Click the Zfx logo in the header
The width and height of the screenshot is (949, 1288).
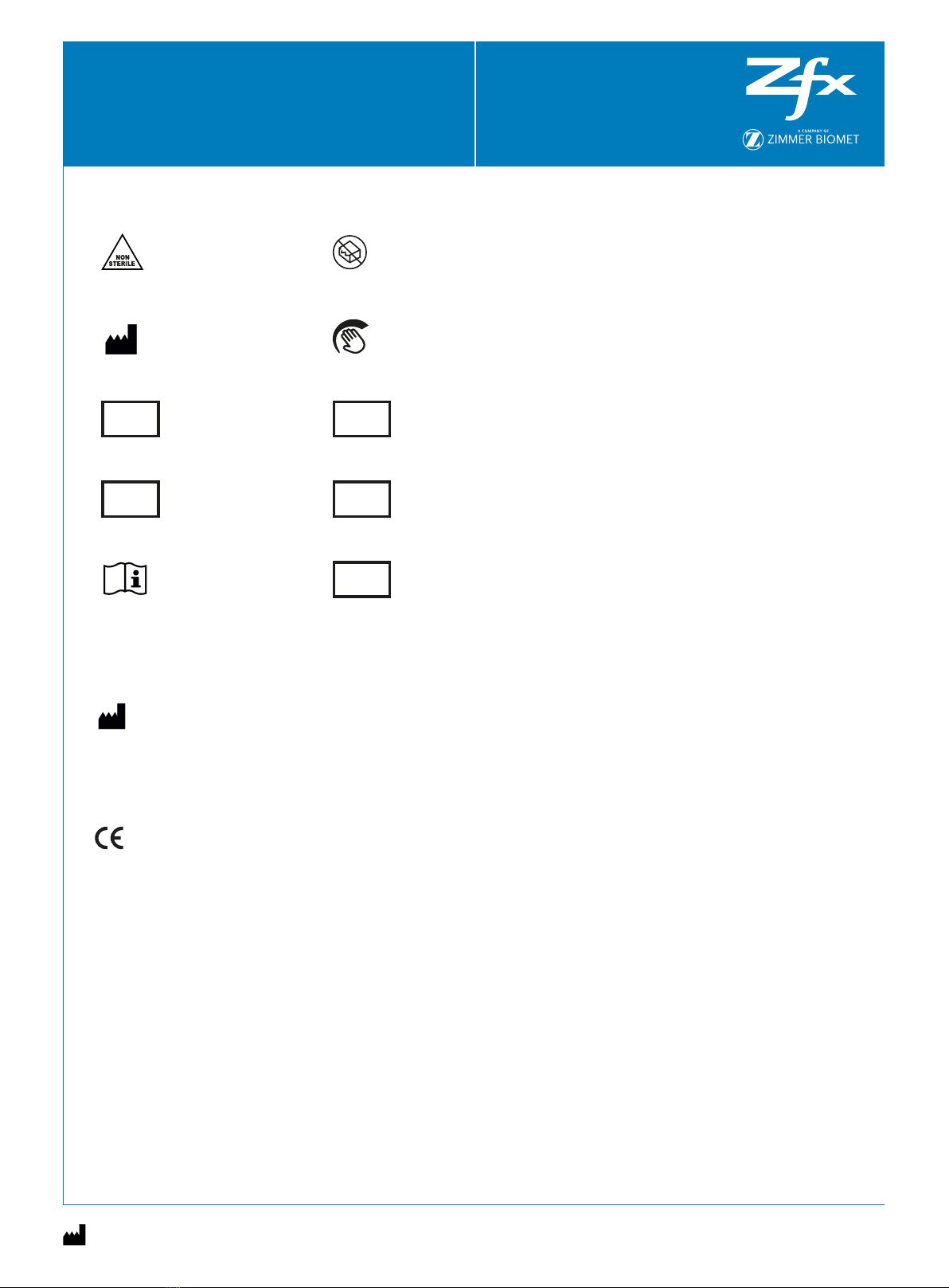800,88
